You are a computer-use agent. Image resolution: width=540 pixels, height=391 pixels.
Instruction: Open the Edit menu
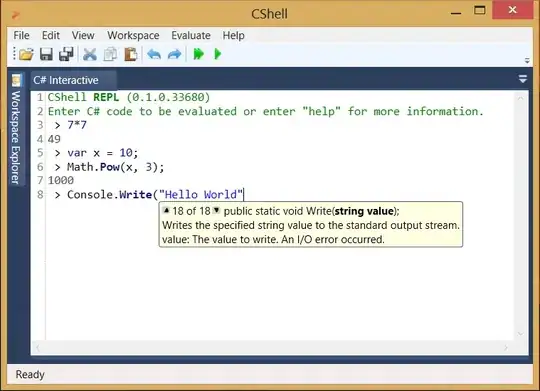[x=51, y=35]
